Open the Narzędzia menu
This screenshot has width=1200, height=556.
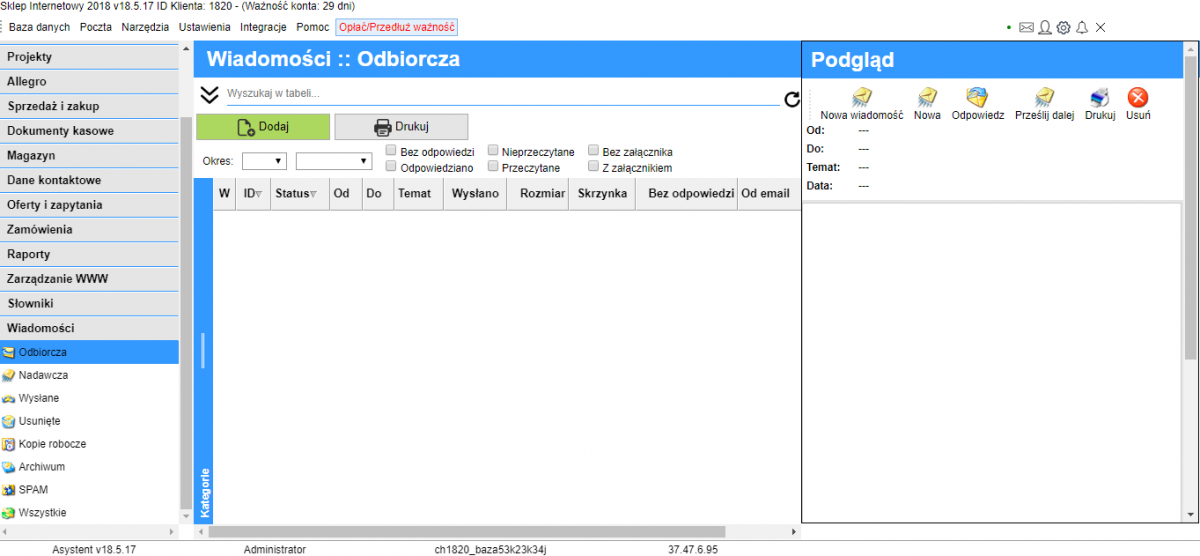(145, 28)
